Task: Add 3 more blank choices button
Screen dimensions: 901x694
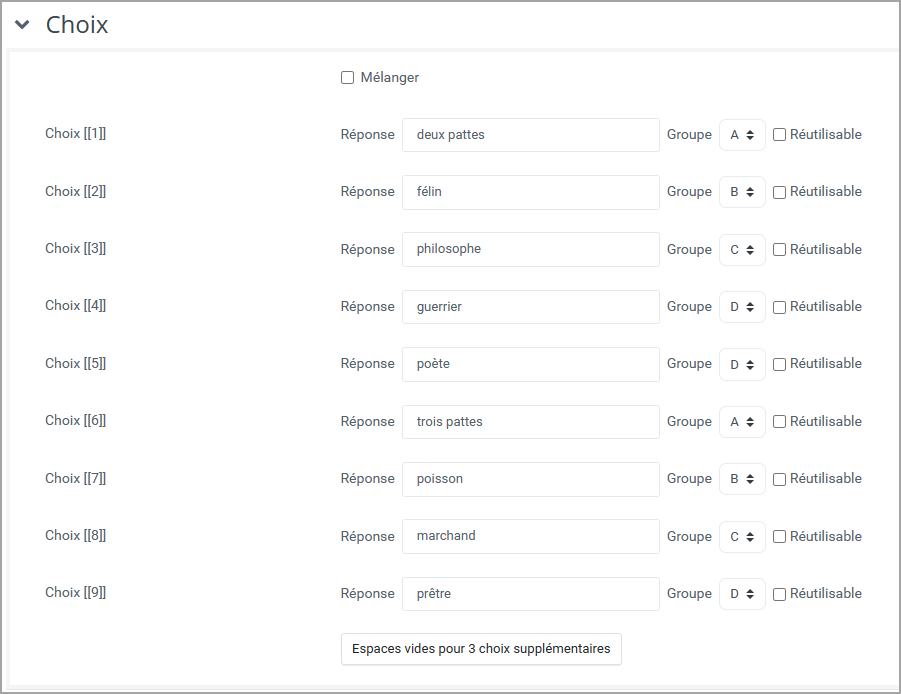Action: click(481, 649)
